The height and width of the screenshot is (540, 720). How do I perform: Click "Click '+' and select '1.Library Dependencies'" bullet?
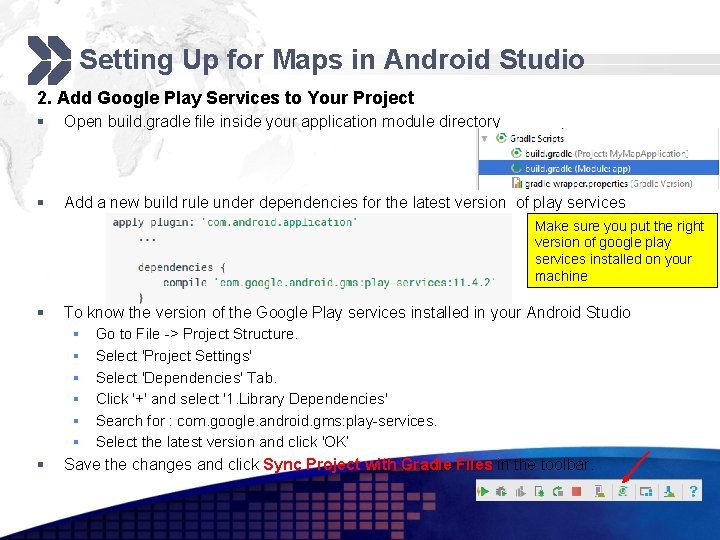[242, 399]
